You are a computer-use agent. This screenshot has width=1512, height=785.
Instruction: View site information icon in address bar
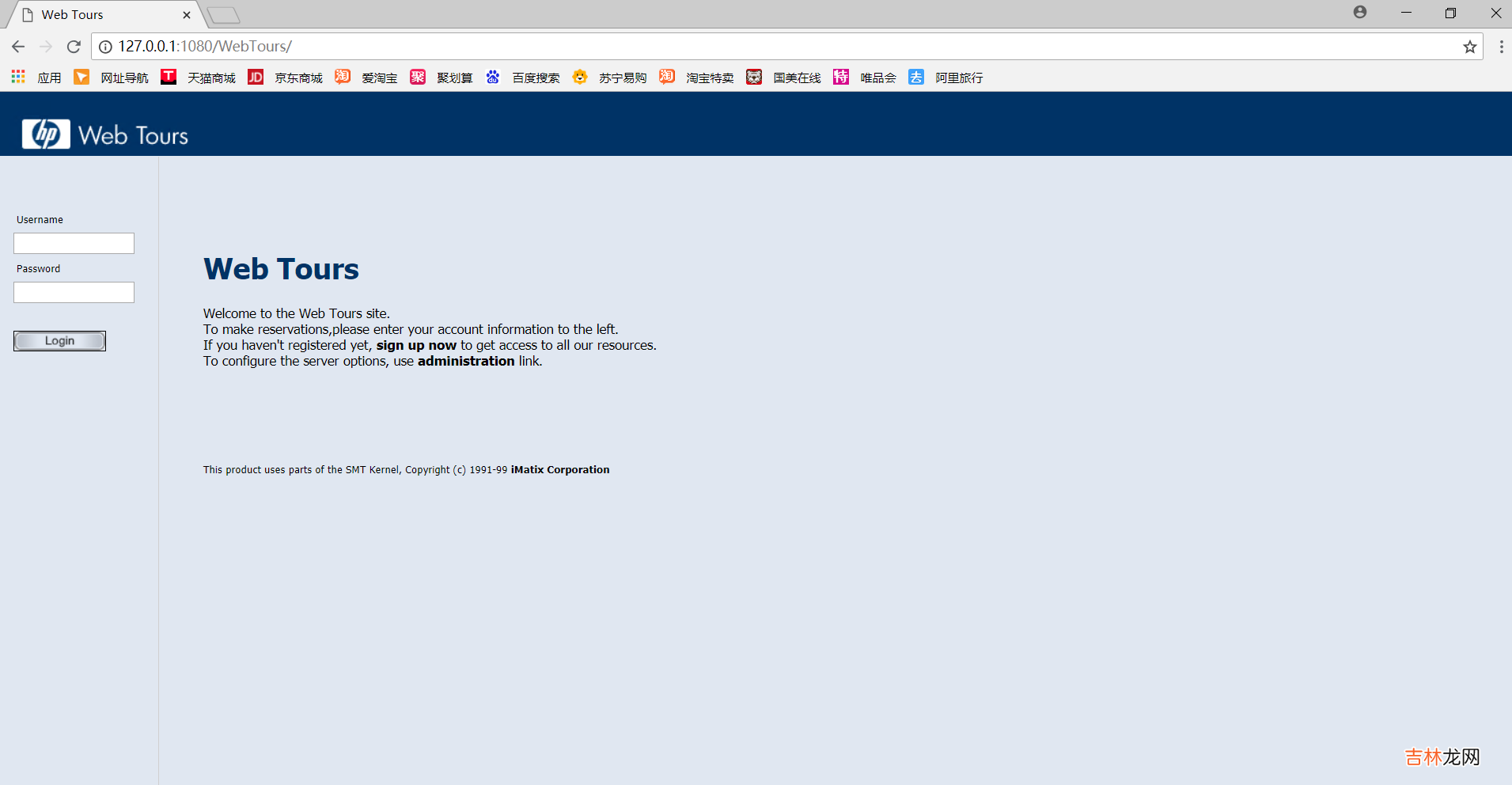105,47
